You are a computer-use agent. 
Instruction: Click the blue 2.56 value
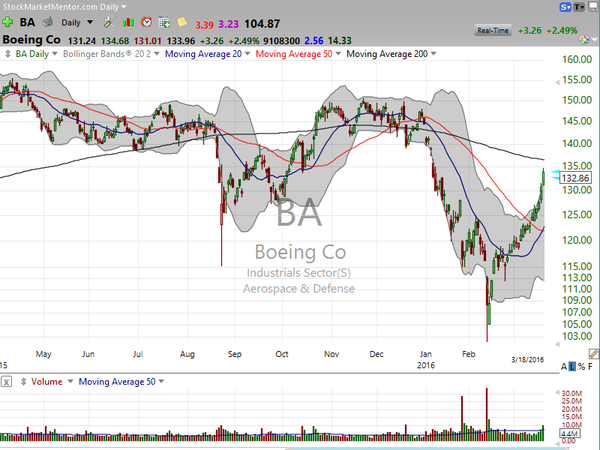tap(314, 41)
